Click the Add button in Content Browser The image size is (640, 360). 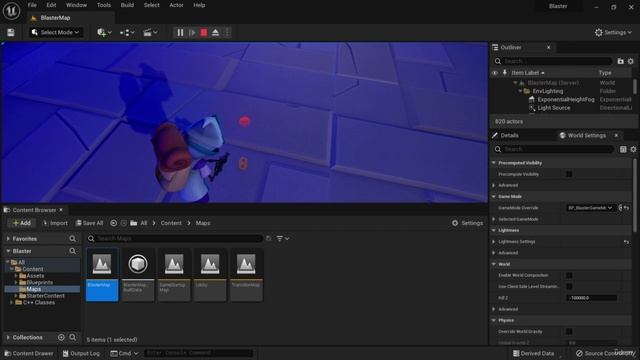(21, 223)
